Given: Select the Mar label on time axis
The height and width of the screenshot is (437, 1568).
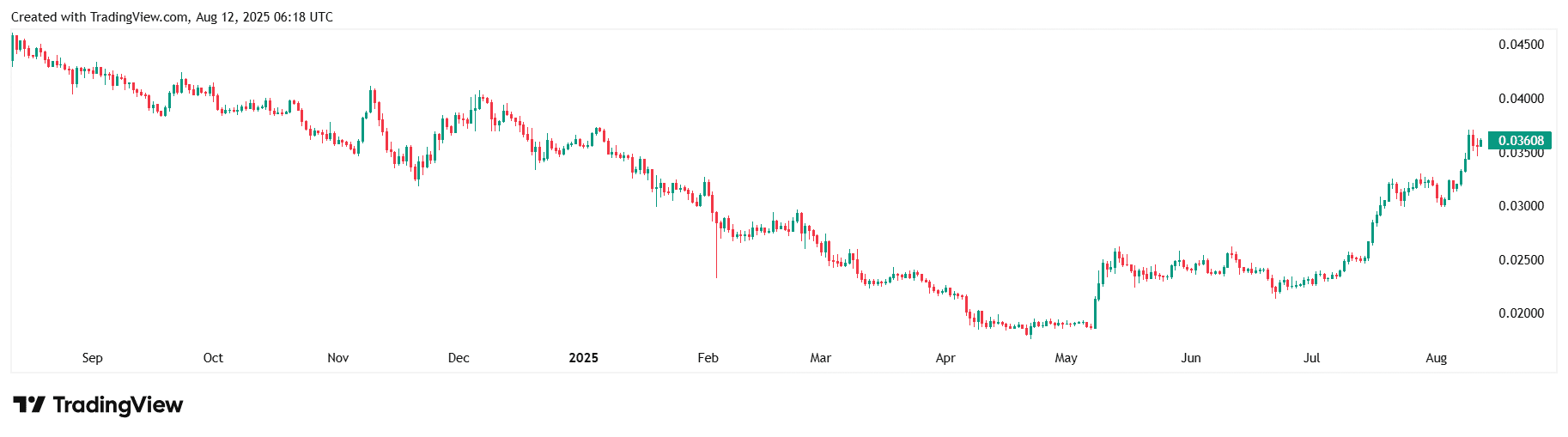Looking at the screenshot, I should tap(820, 358).
